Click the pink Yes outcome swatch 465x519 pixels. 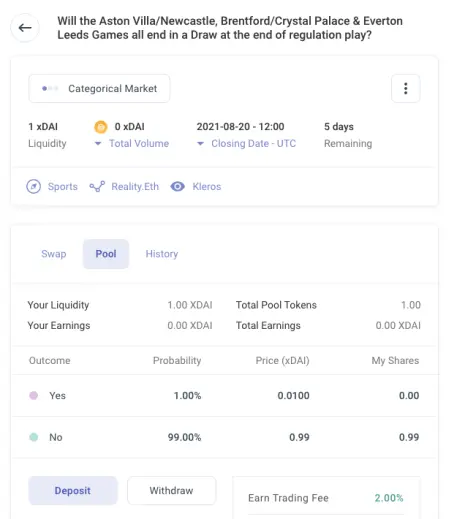[x=34, y=396]
